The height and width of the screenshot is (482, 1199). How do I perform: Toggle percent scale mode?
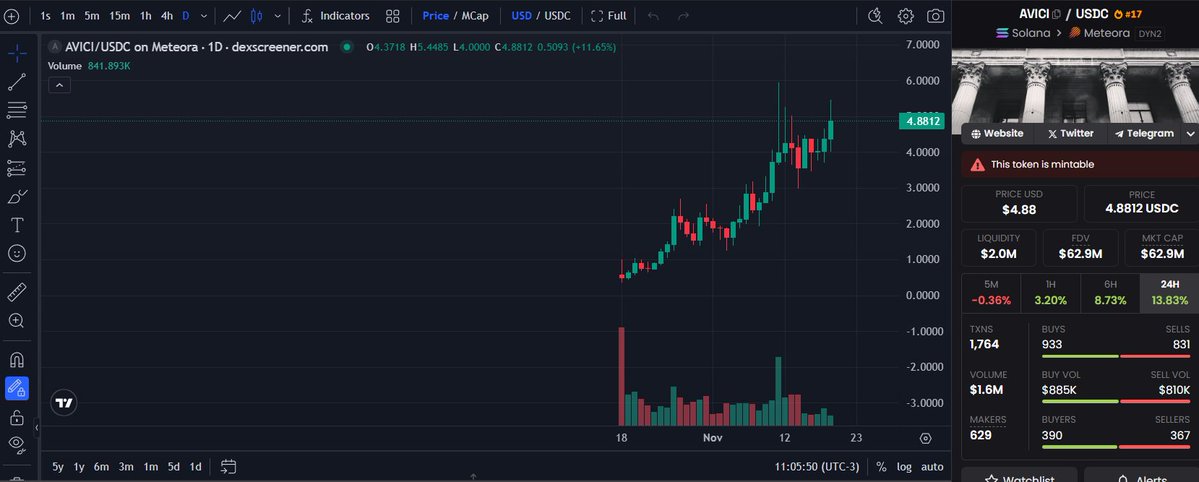tap(881, 467)
